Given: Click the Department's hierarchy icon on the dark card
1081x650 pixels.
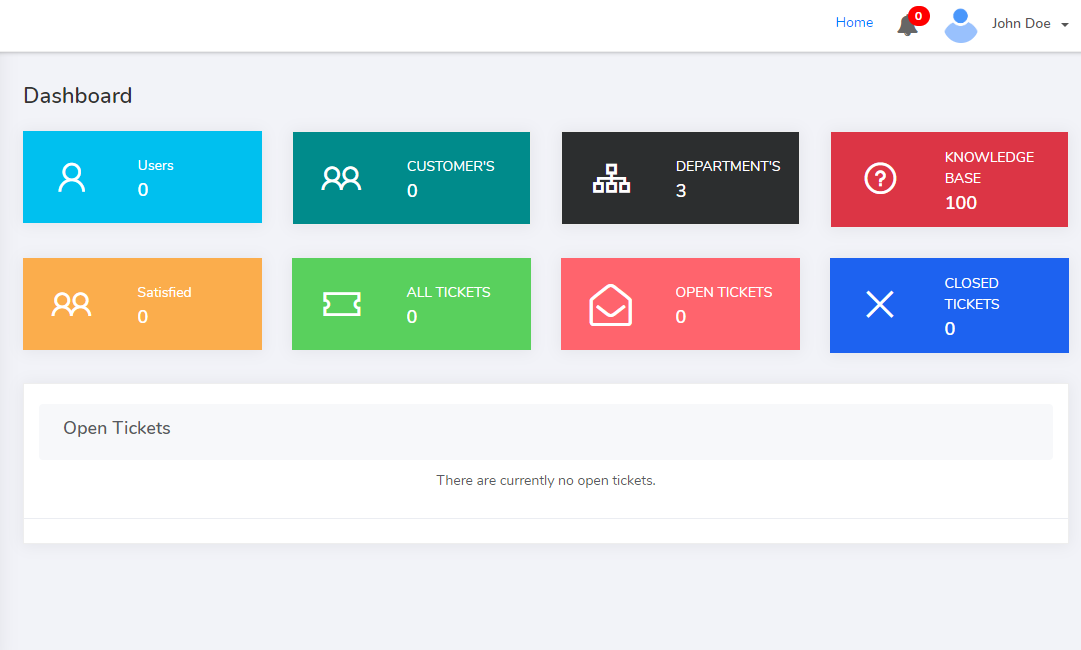Looking at the screenshot, I should tap(611, 177).
